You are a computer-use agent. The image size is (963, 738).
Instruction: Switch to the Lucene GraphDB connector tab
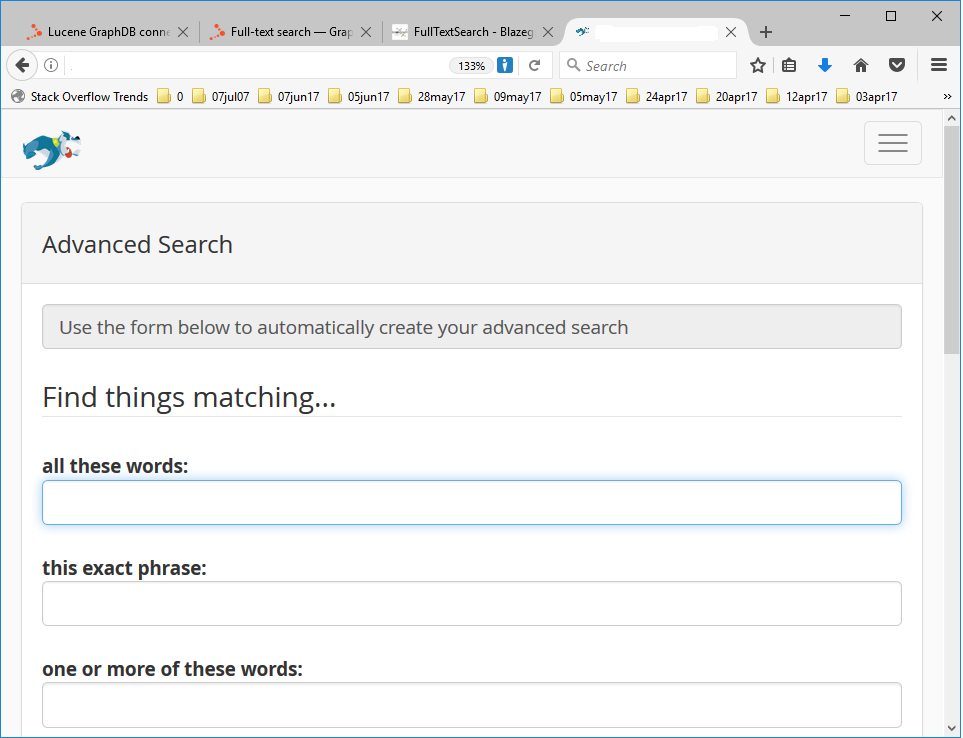pyautogui.click(x=100, y=32)
